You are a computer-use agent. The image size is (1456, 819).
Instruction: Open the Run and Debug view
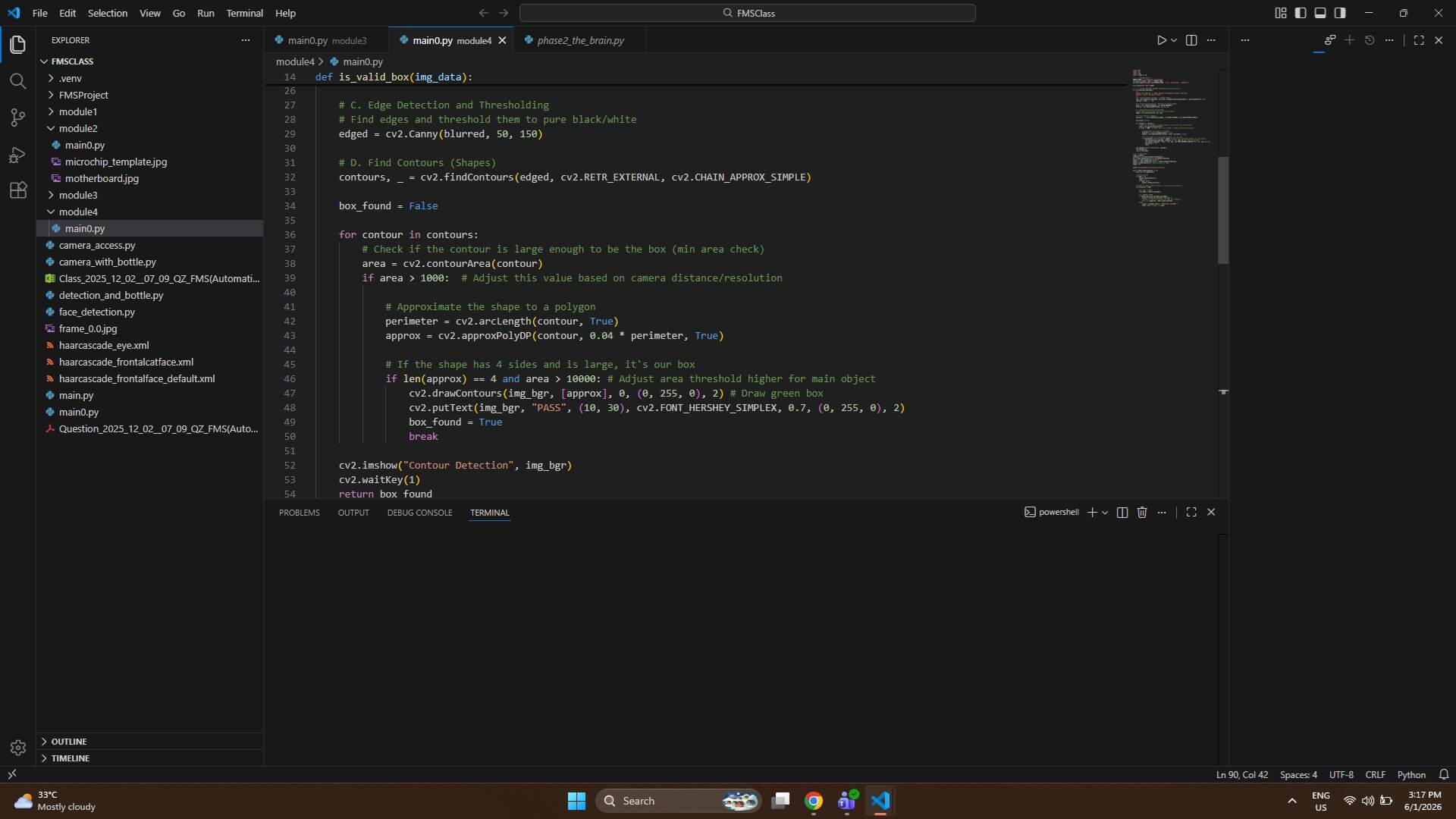[18, 155]
